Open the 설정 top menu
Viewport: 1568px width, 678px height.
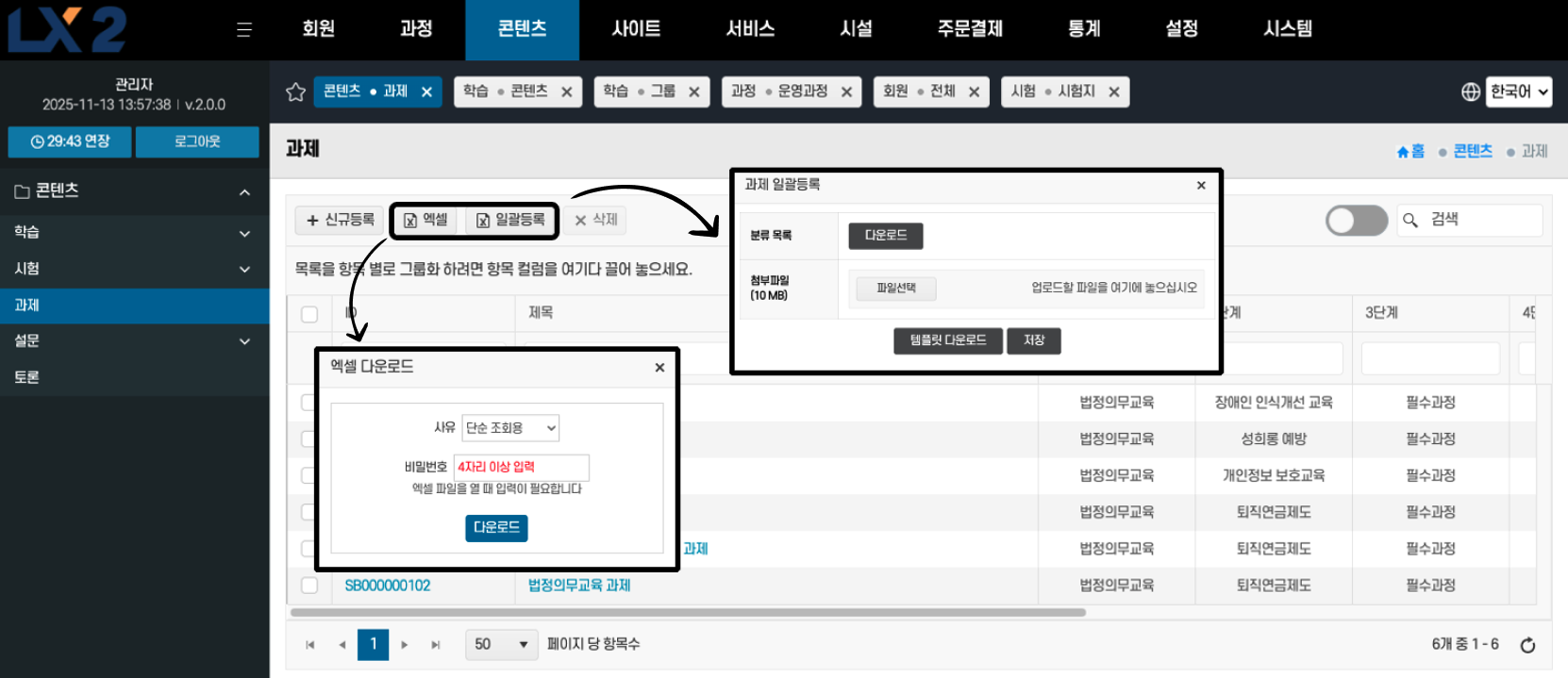[1181, 29]
